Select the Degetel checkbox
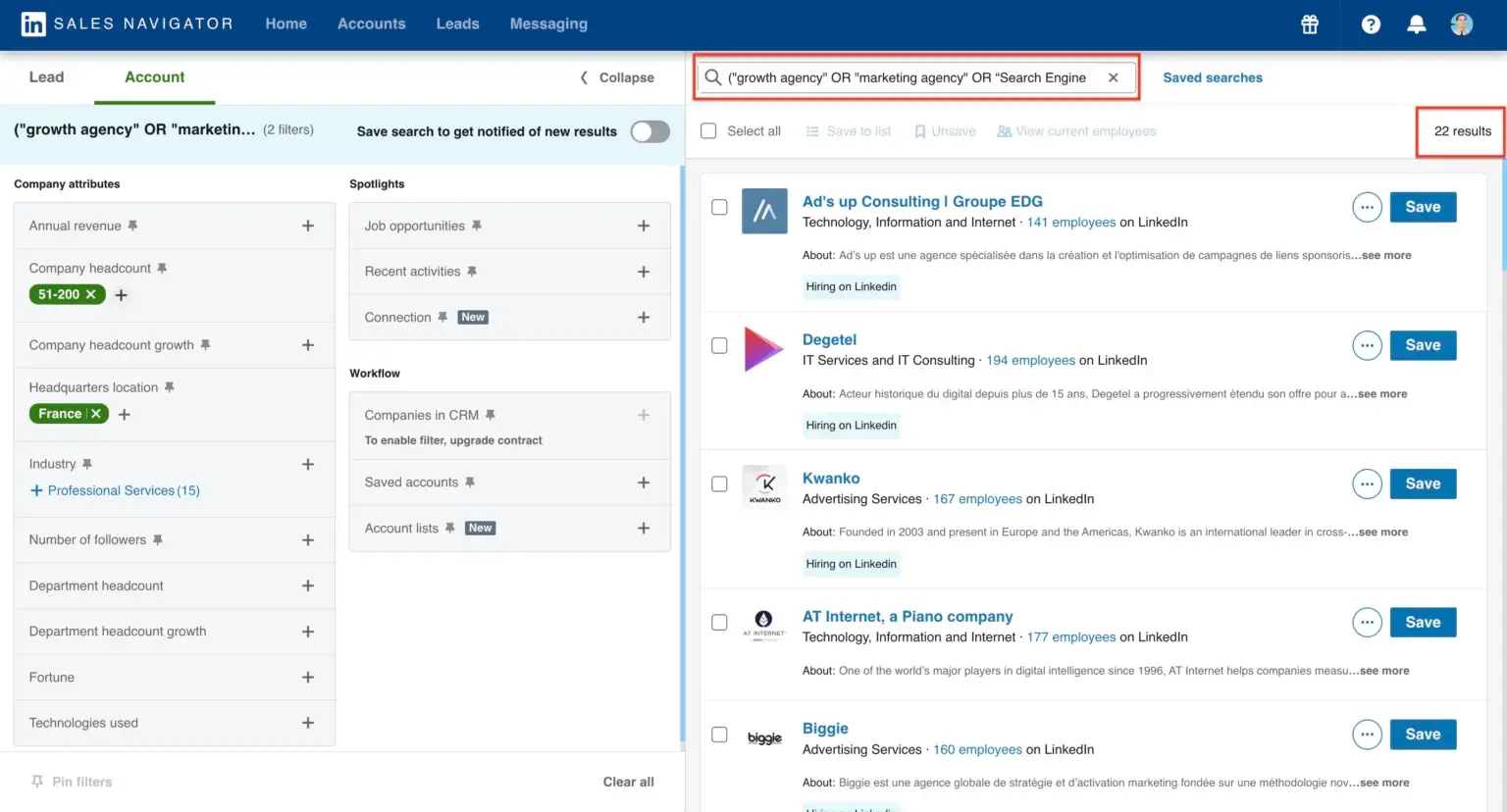1507x812 pixels. [719, 345]
